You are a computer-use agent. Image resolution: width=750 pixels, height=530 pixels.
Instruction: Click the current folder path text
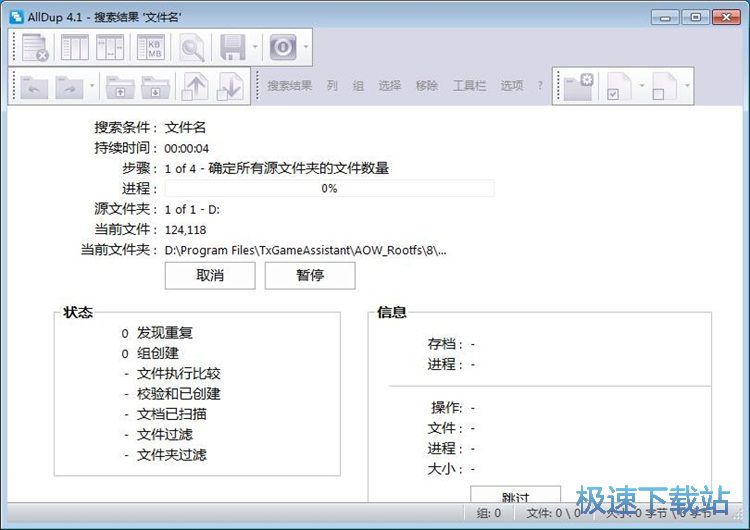click(x=305, y=250)
